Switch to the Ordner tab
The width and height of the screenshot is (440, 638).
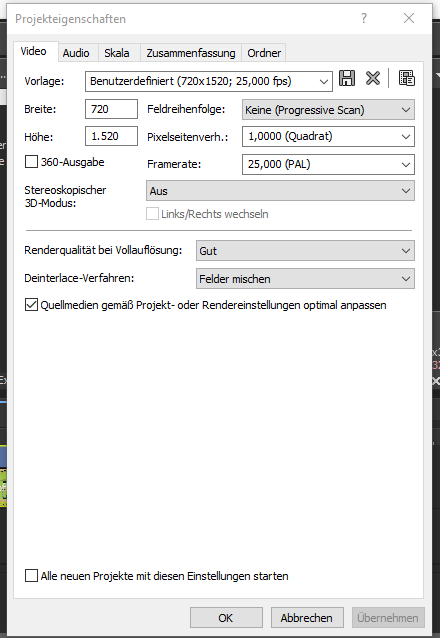[x=264, y=53]
